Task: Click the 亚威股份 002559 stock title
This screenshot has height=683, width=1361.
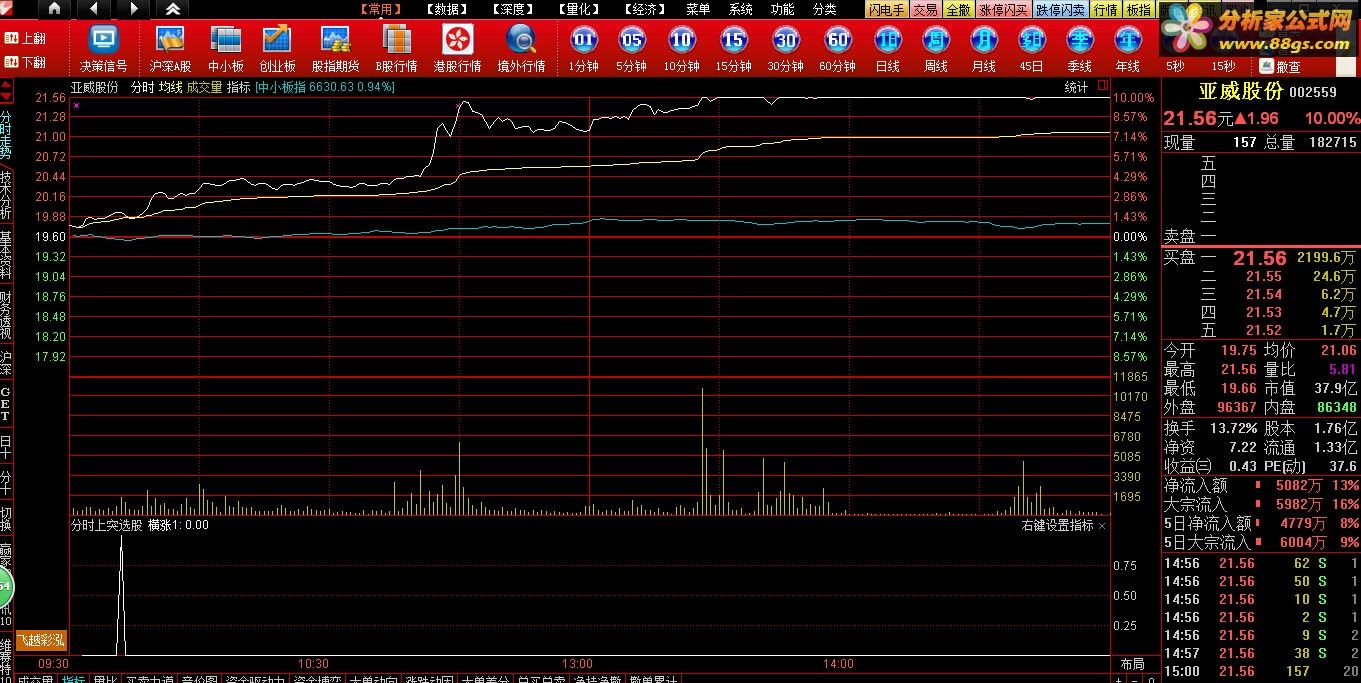Action: click(x=1267, y=91)
